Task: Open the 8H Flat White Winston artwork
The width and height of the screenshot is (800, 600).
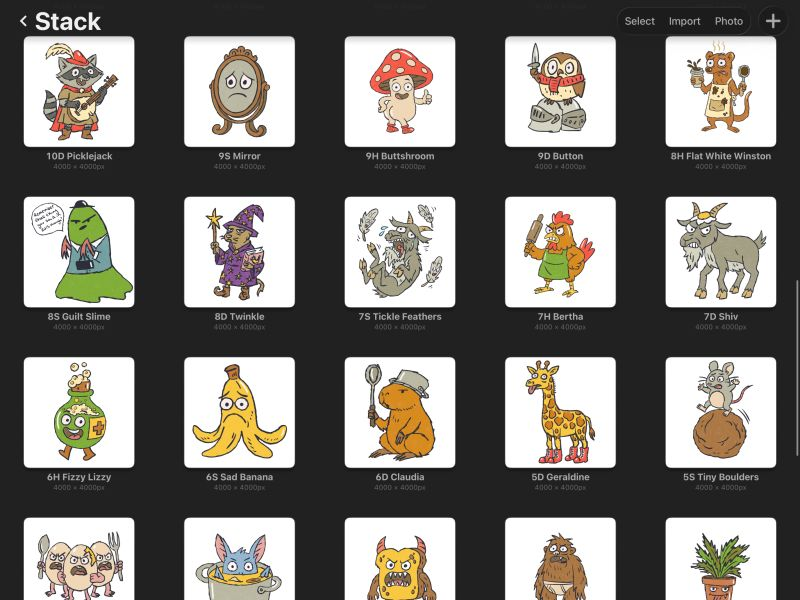Action: pyautogui.click(x=720, y=91)
